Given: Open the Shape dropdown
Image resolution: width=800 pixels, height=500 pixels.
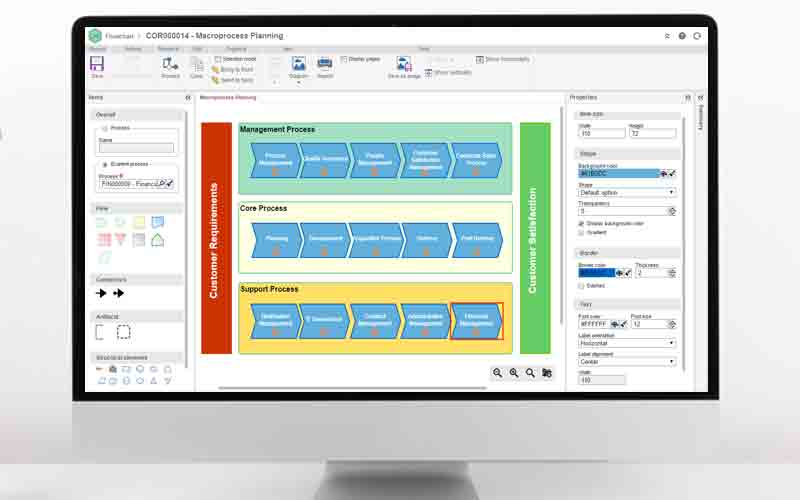Looking at the screenshot, I should 627,192.
